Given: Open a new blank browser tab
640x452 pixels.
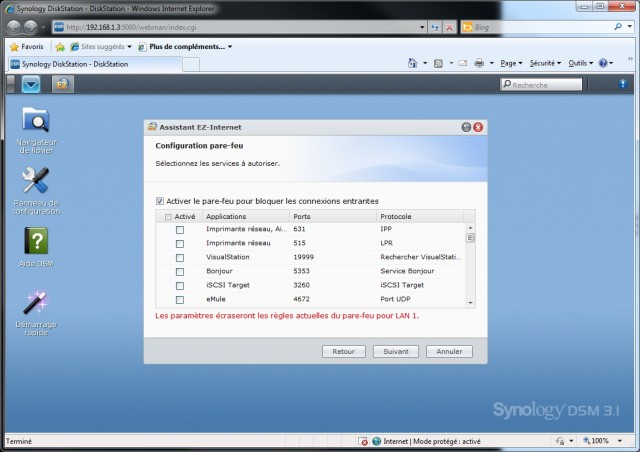Looking at the screenshot, I should coord(191,65).
